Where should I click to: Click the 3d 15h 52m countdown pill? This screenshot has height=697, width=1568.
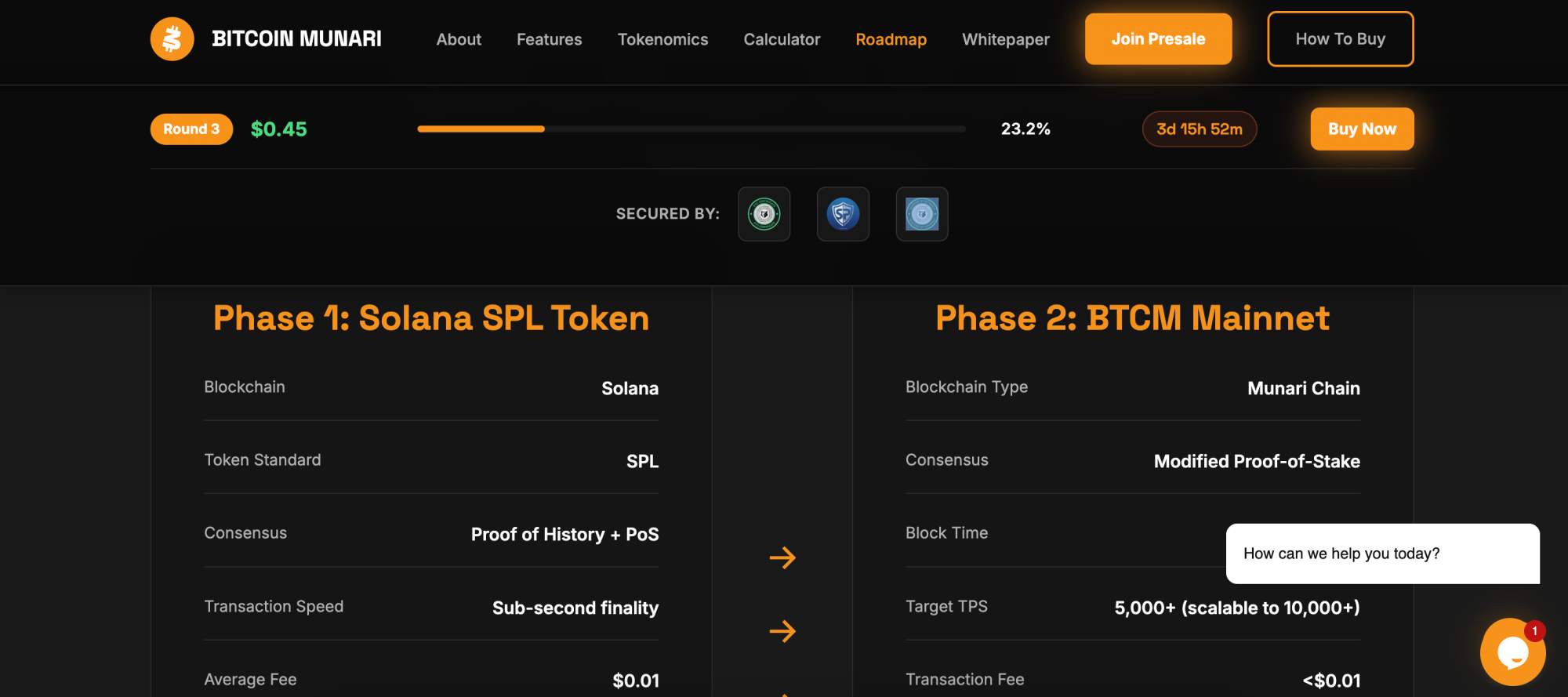coord(1200,129)
